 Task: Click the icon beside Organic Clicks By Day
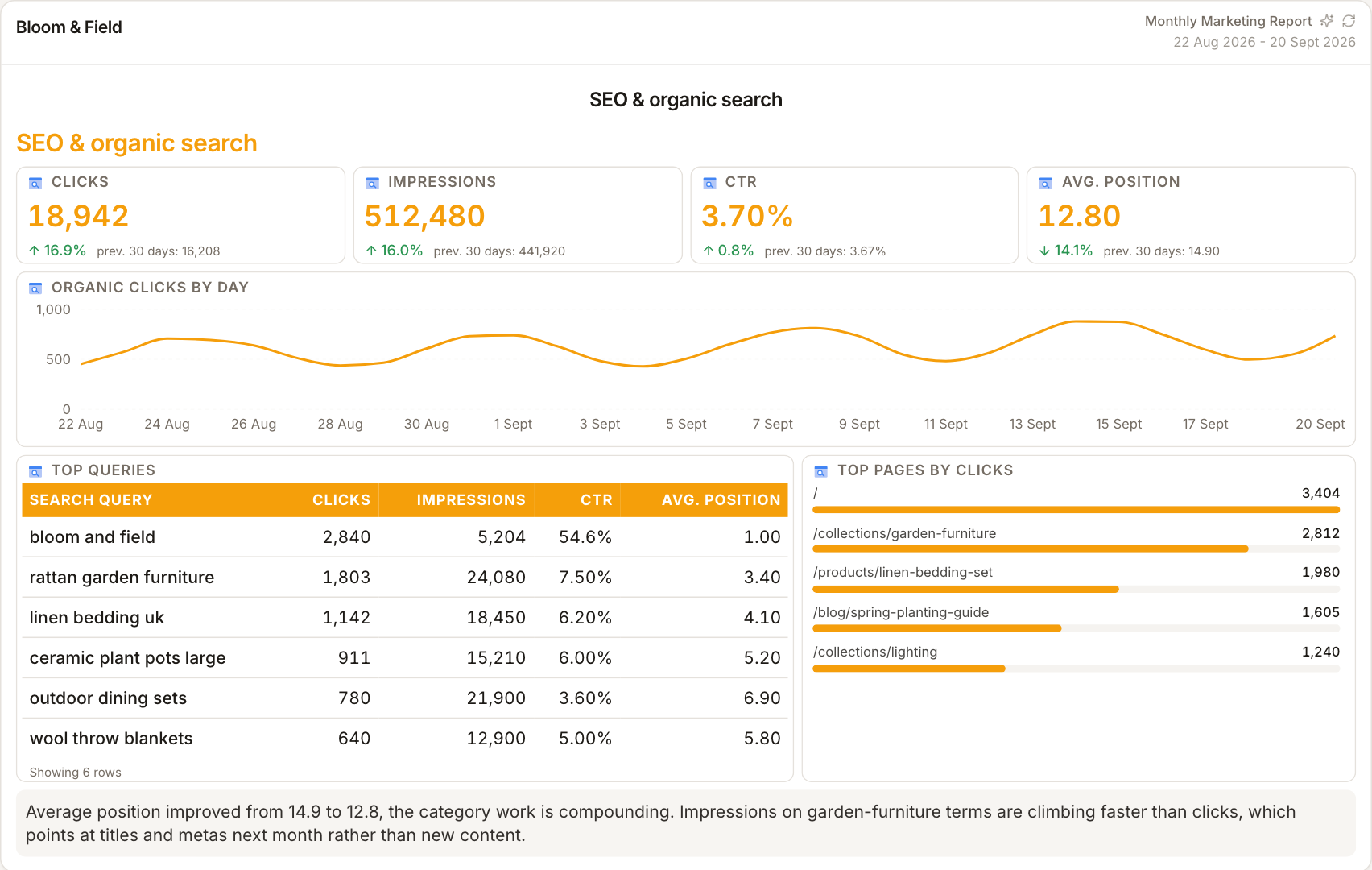[35, 288]
